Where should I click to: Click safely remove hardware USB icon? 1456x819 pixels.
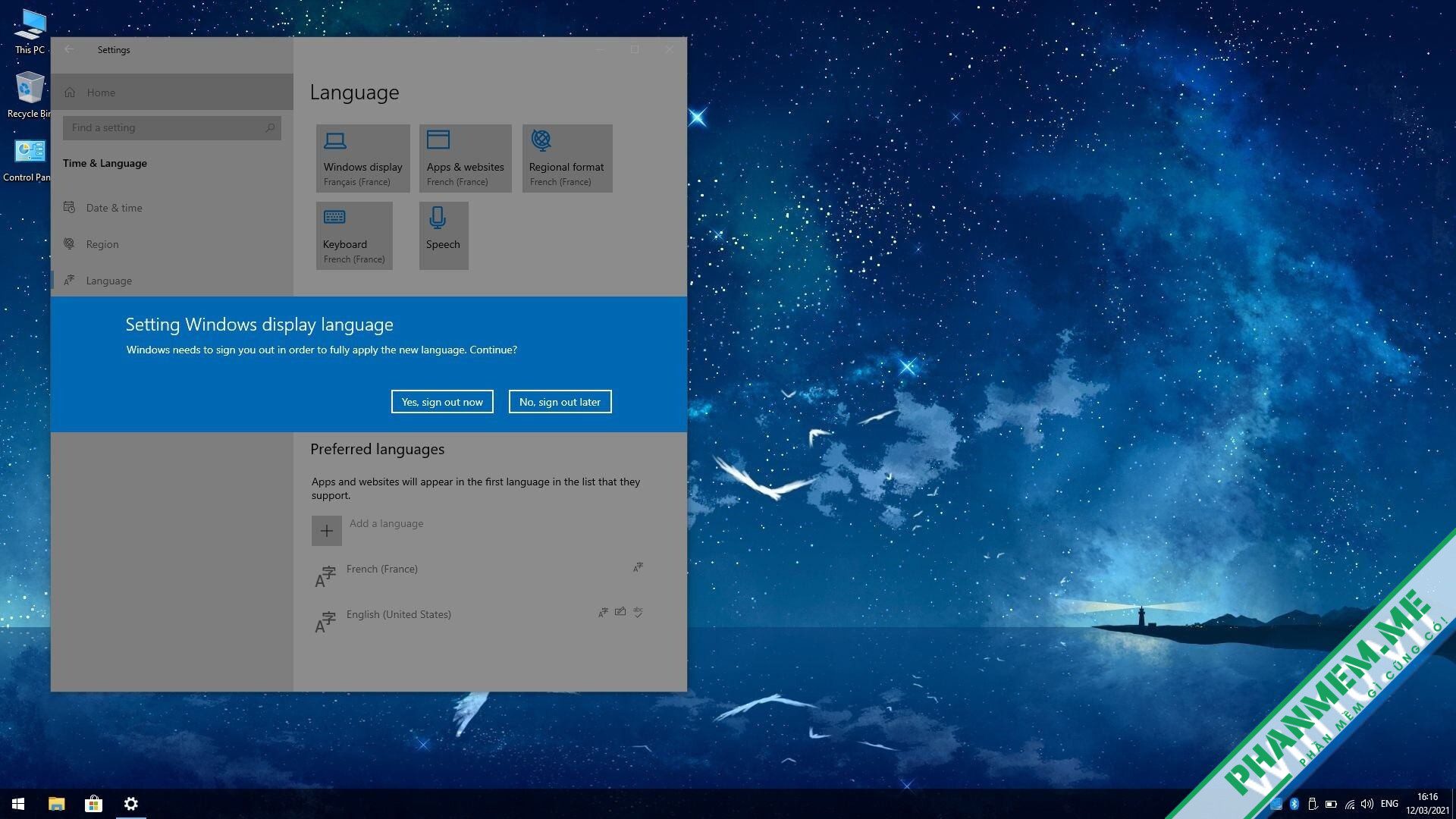pyautogui.click(x=1313, y=804)
